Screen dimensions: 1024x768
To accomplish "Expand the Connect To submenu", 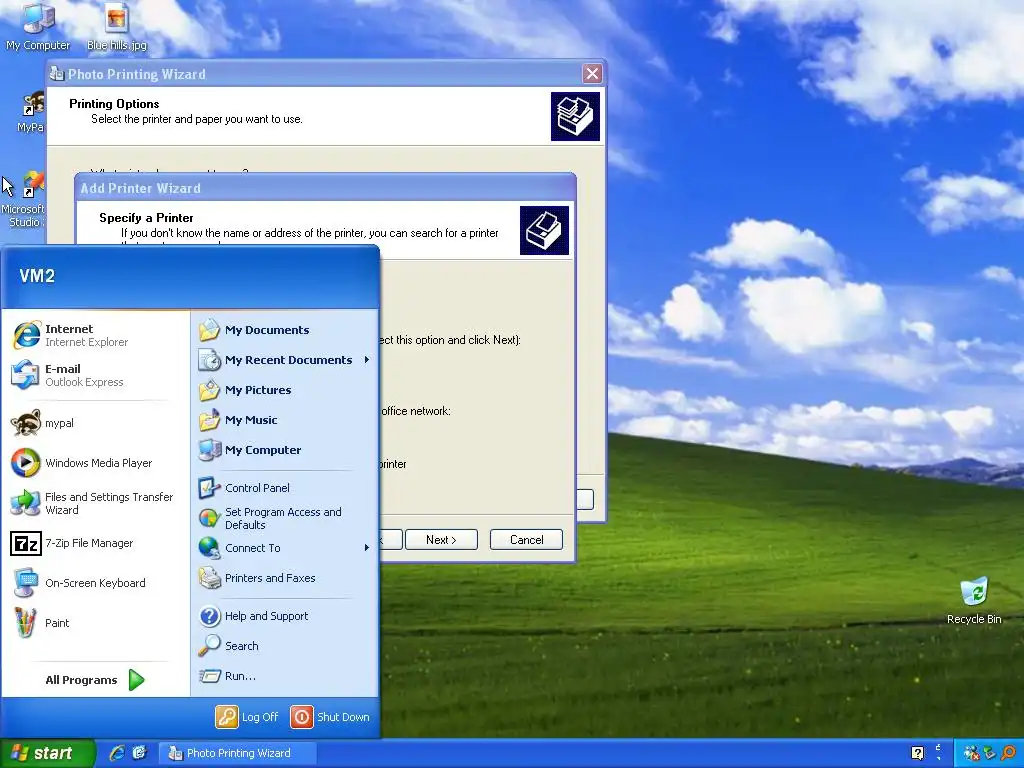I will click(285, 548).
